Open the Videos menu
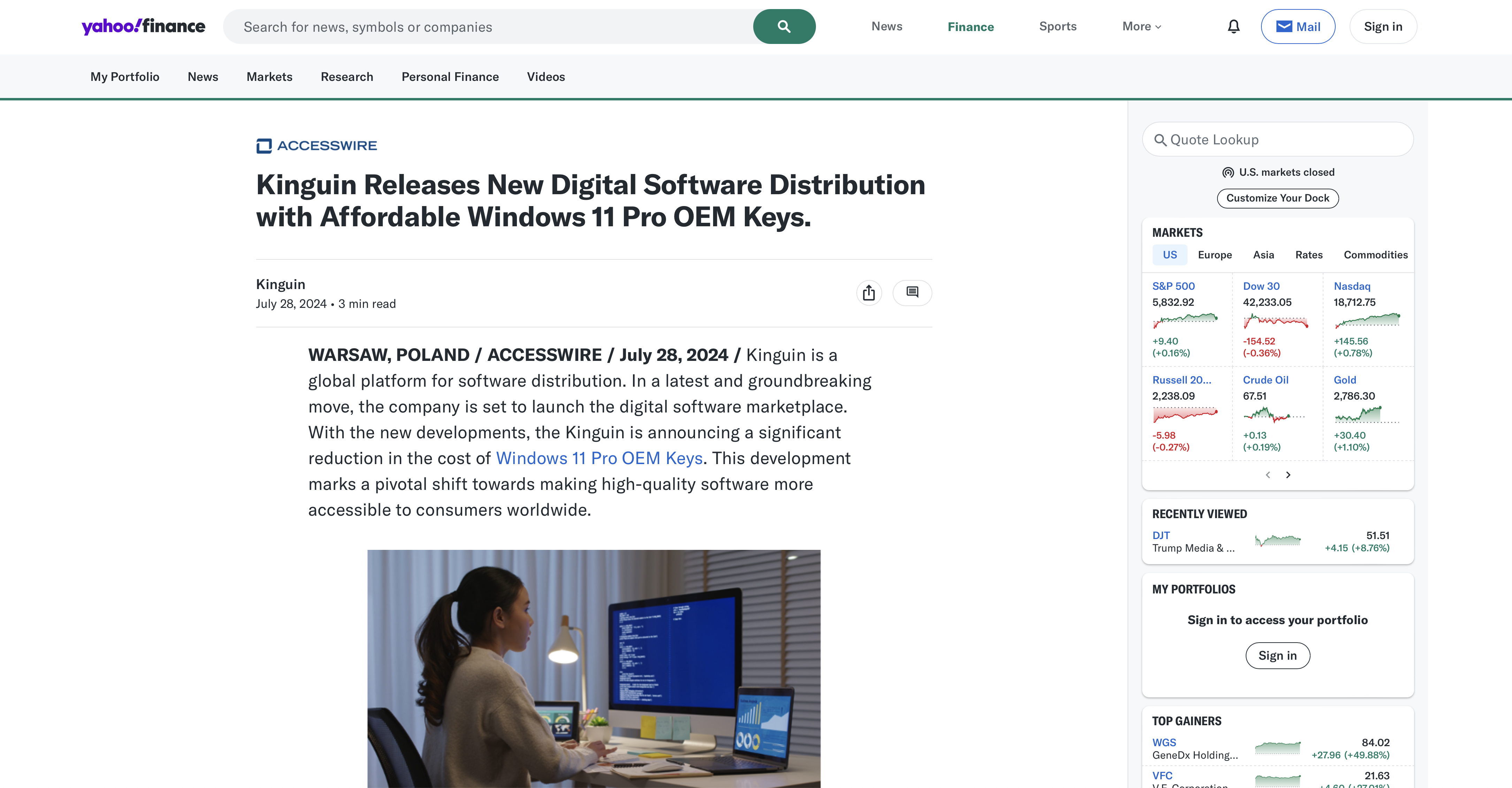The image size is (1512, 788). click(x=546, y=77)
